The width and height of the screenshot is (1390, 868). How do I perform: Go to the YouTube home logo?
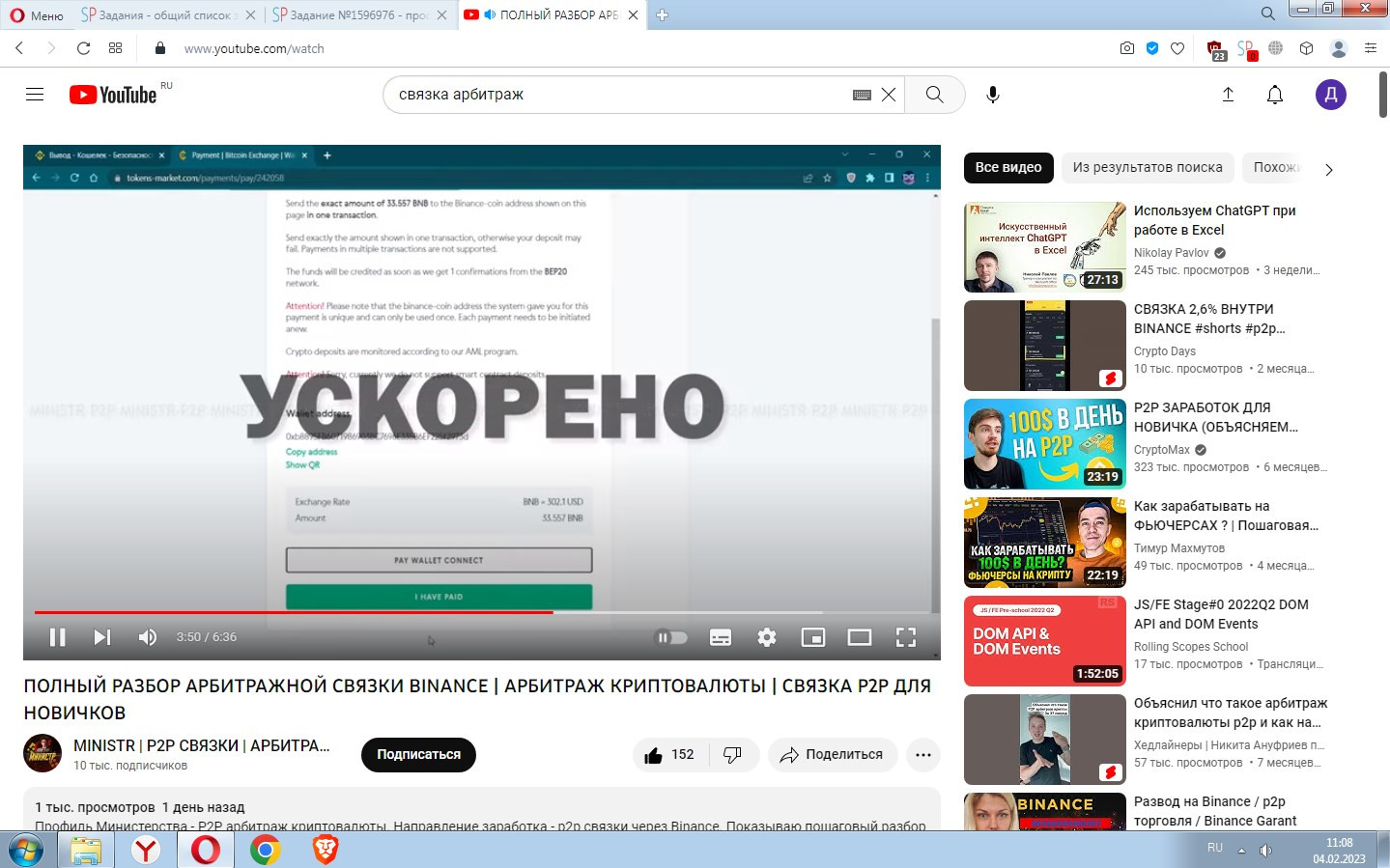tap(113, 95)
